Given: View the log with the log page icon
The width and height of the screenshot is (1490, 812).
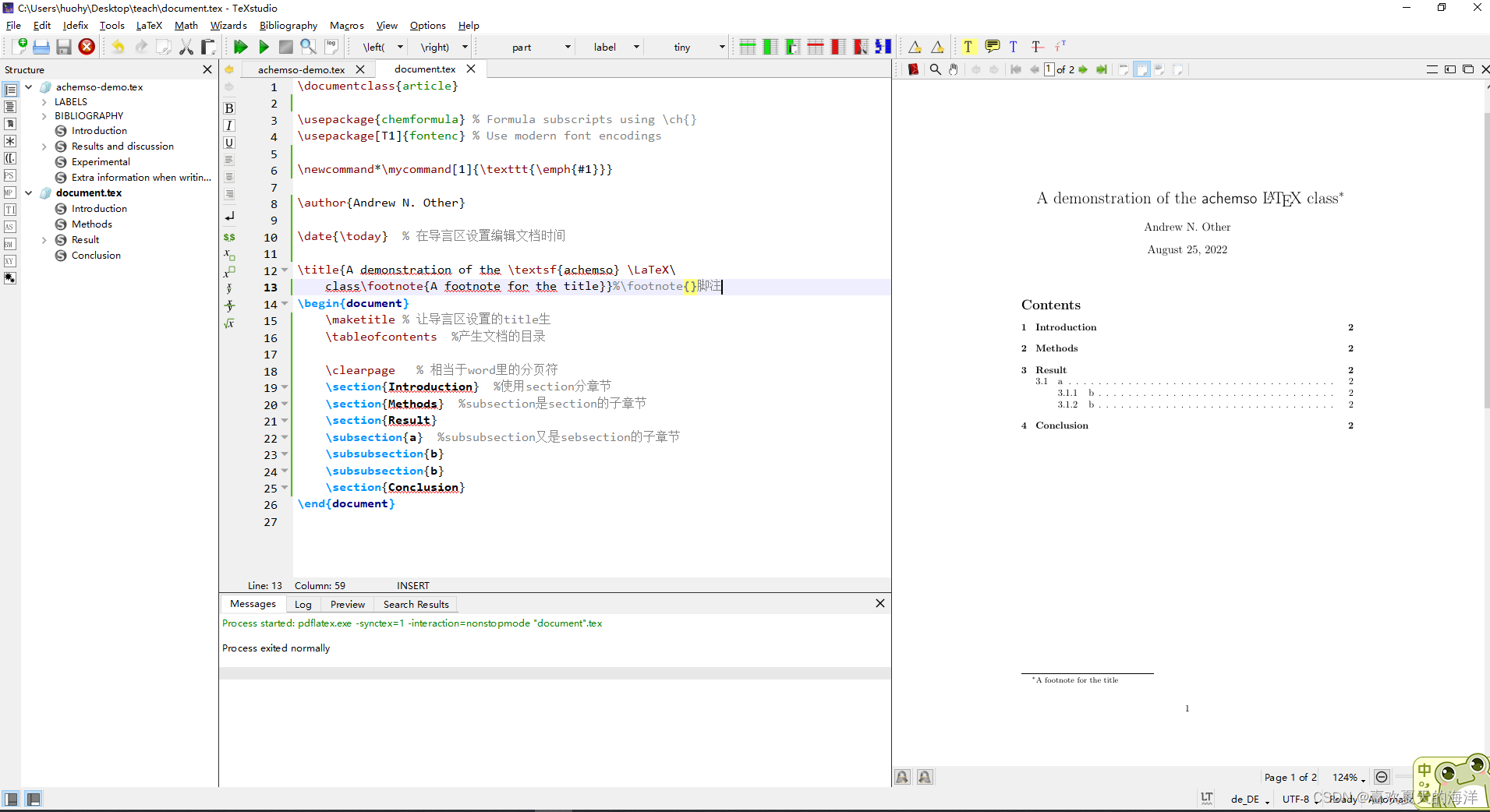Looking at the screenshot, I should [x=331, y=47].
